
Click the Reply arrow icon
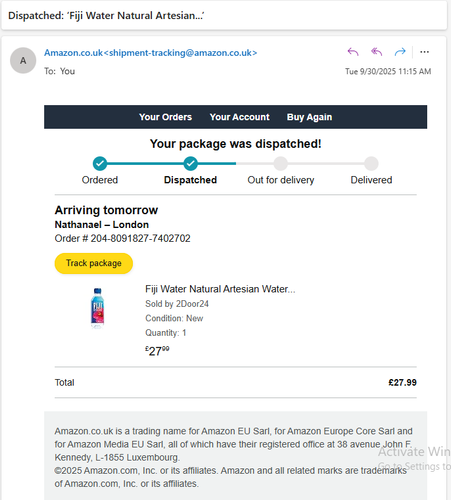click(353, 52)
